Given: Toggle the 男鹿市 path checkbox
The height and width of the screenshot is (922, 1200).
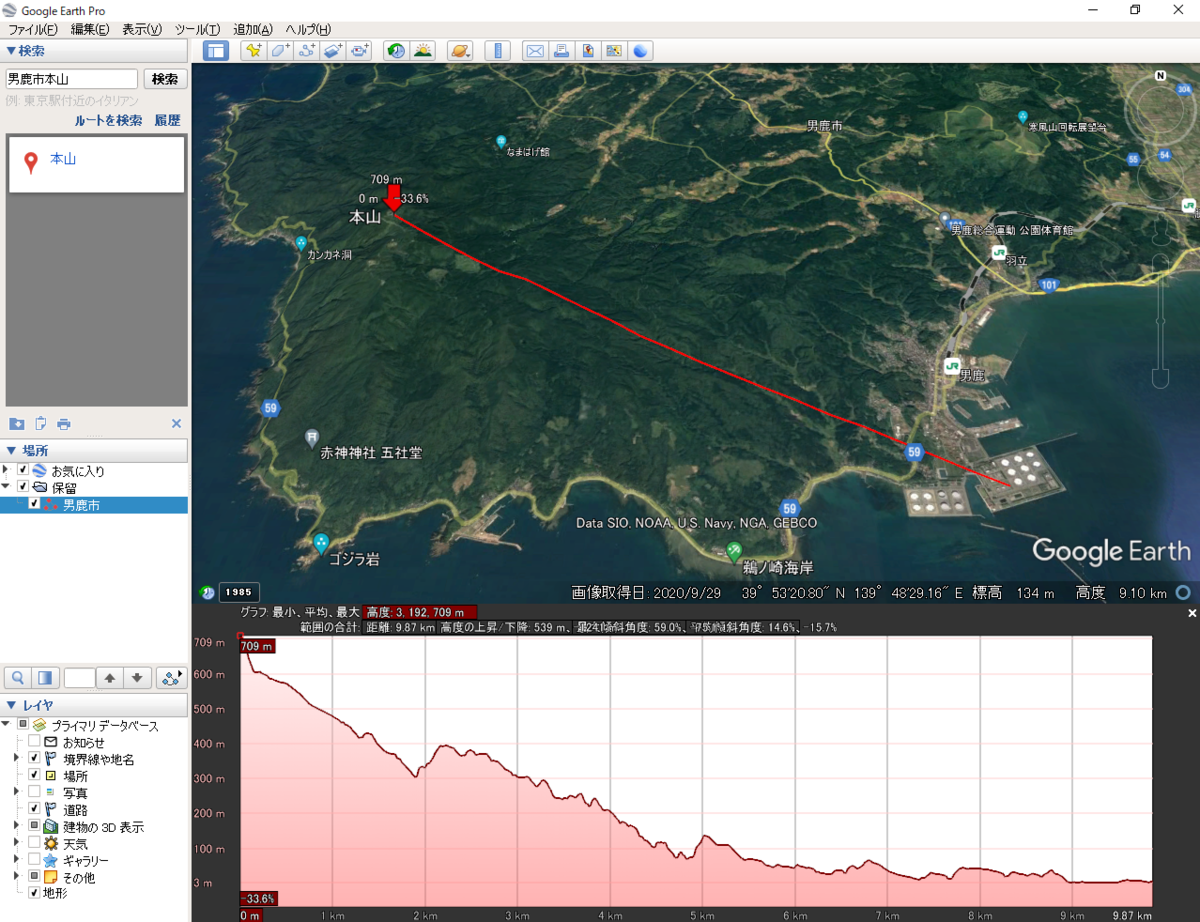Looking at the screenshot, I should (x=34, y=504).
